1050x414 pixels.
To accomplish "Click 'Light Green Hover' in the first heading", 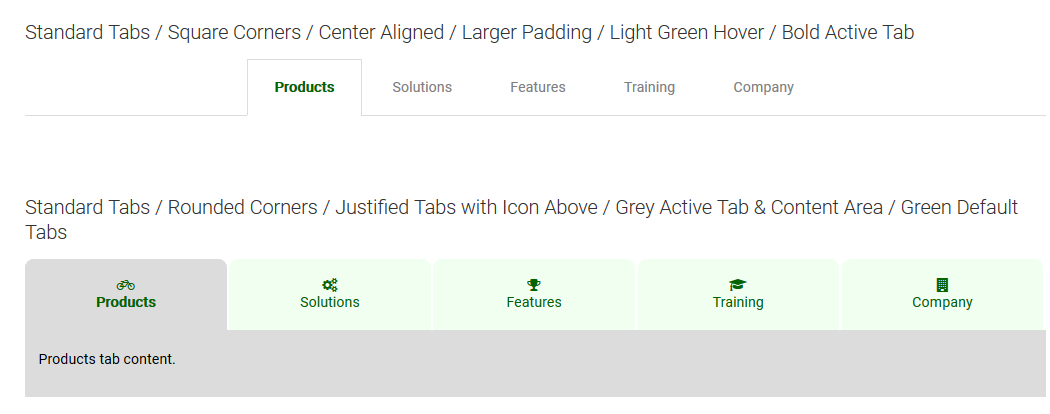I will [686, 32].
